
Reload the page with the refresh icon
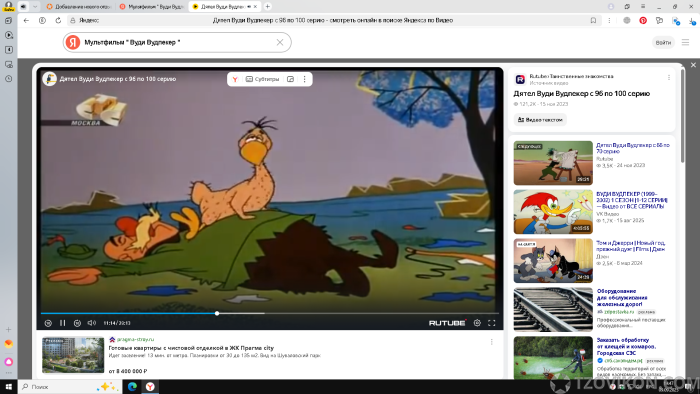(x=58, y=21)
